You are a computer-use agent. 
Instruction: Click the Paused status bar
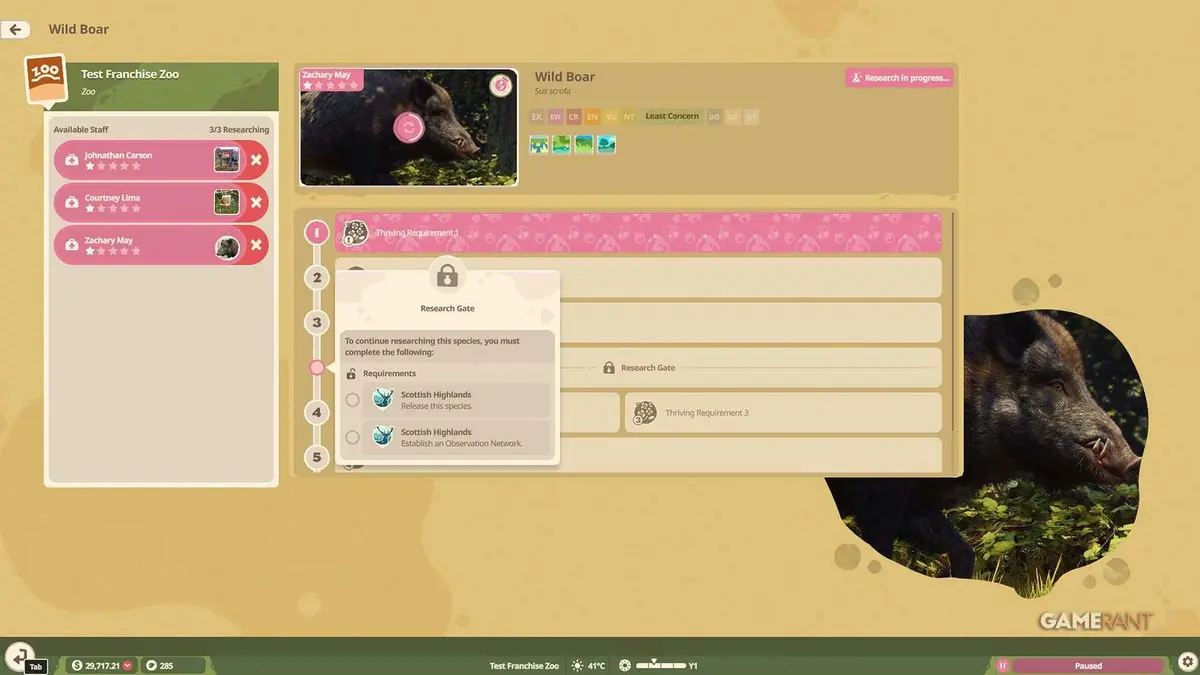tap(1088, 665)
